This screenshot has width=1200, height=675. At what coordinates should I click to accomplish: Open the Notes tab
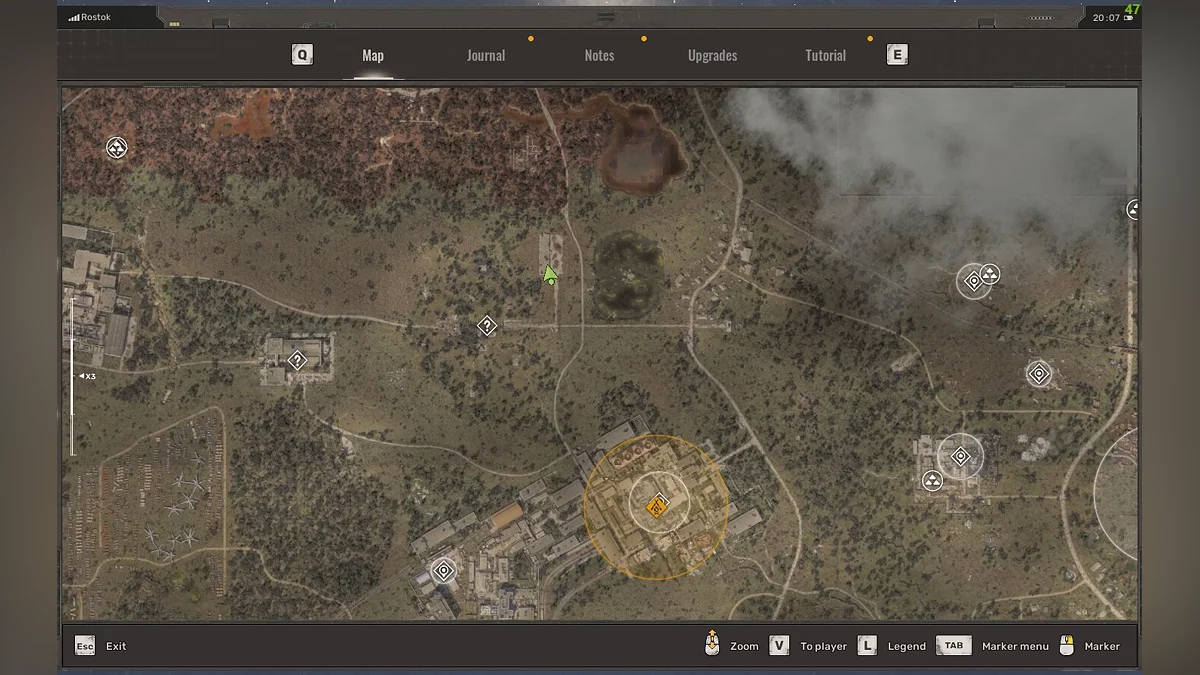pyautogui.click(x=599, y=56)
